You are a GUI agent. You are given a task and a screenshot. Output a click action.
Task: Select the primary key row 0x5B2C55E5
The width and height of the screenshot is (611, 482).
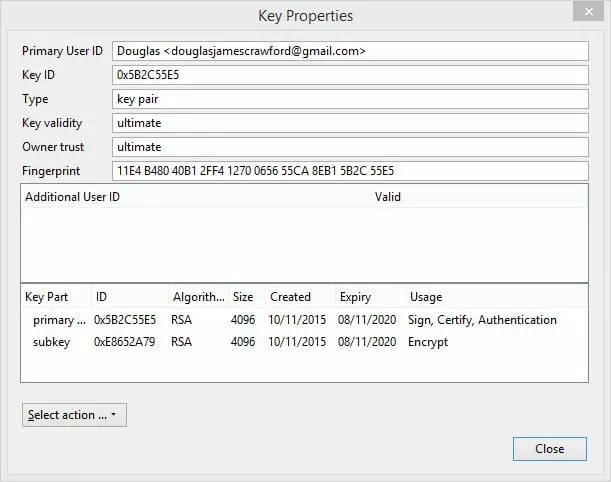pyautogui.click(x=125, y=320)
